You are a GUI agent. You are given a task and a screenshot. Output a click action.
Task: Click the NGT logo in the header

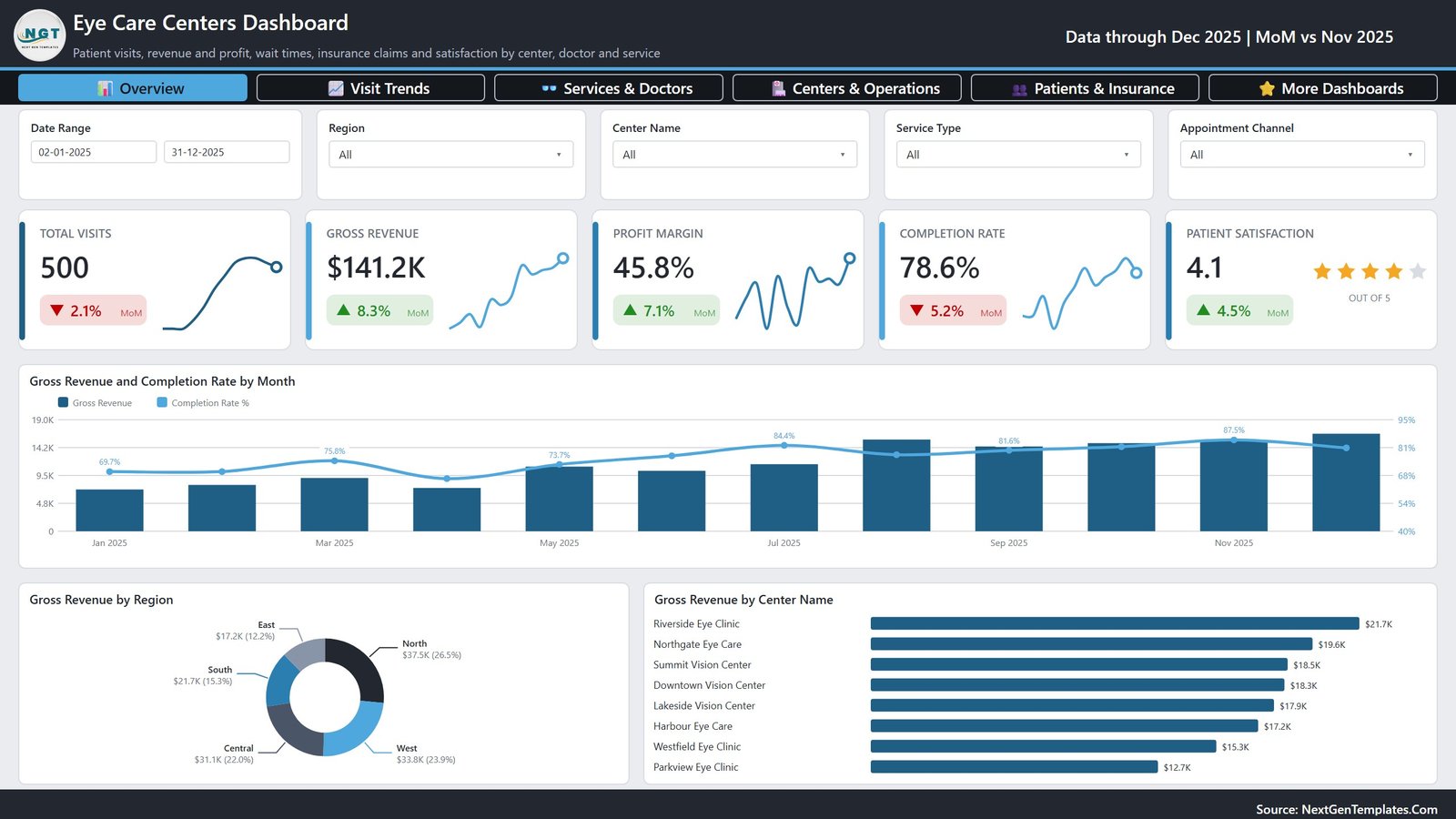tap(40, 35)
